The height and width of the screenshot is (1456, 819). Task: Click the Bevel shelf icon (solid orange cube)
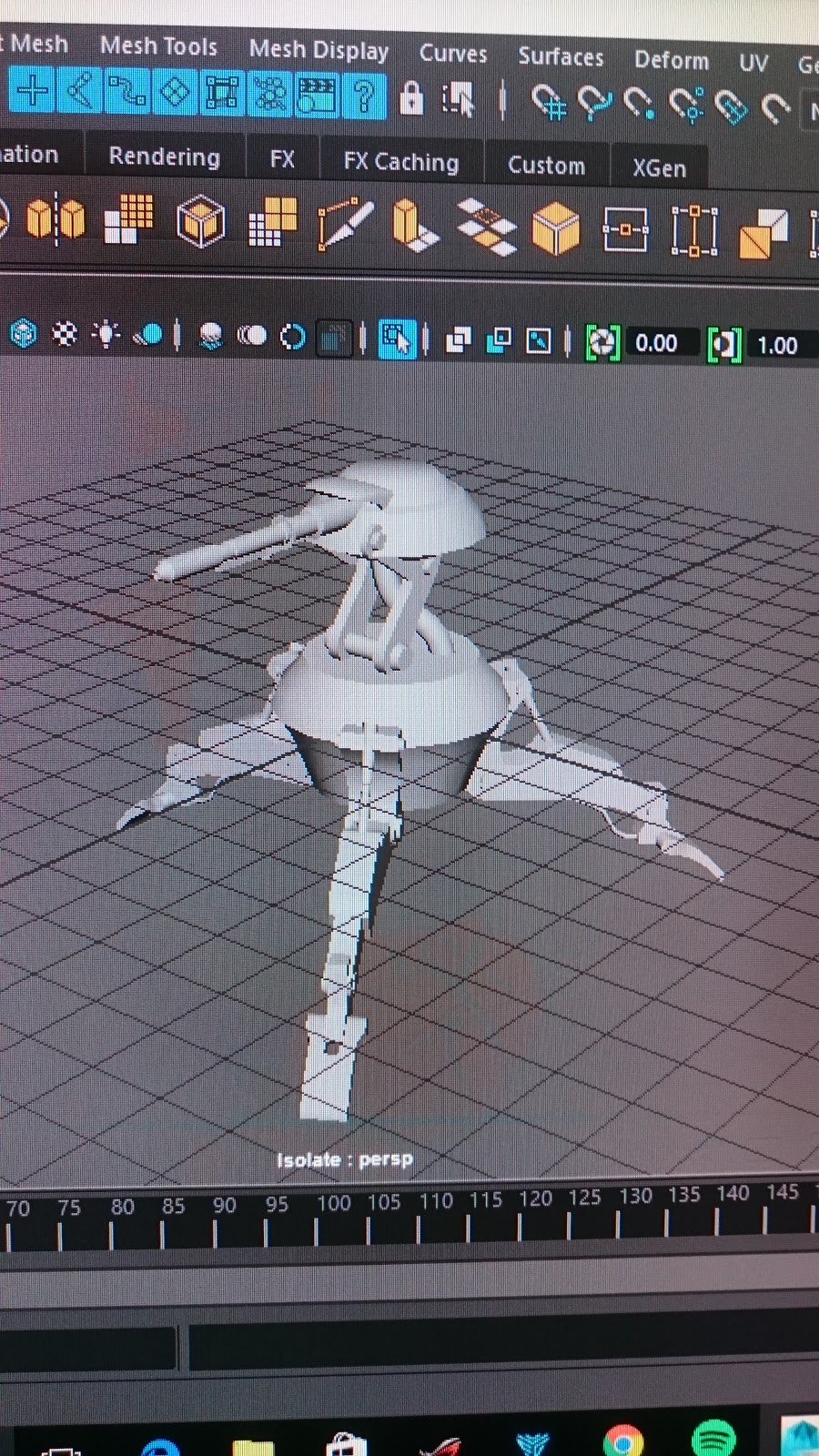pyautogui.click(x=556, y=229)
